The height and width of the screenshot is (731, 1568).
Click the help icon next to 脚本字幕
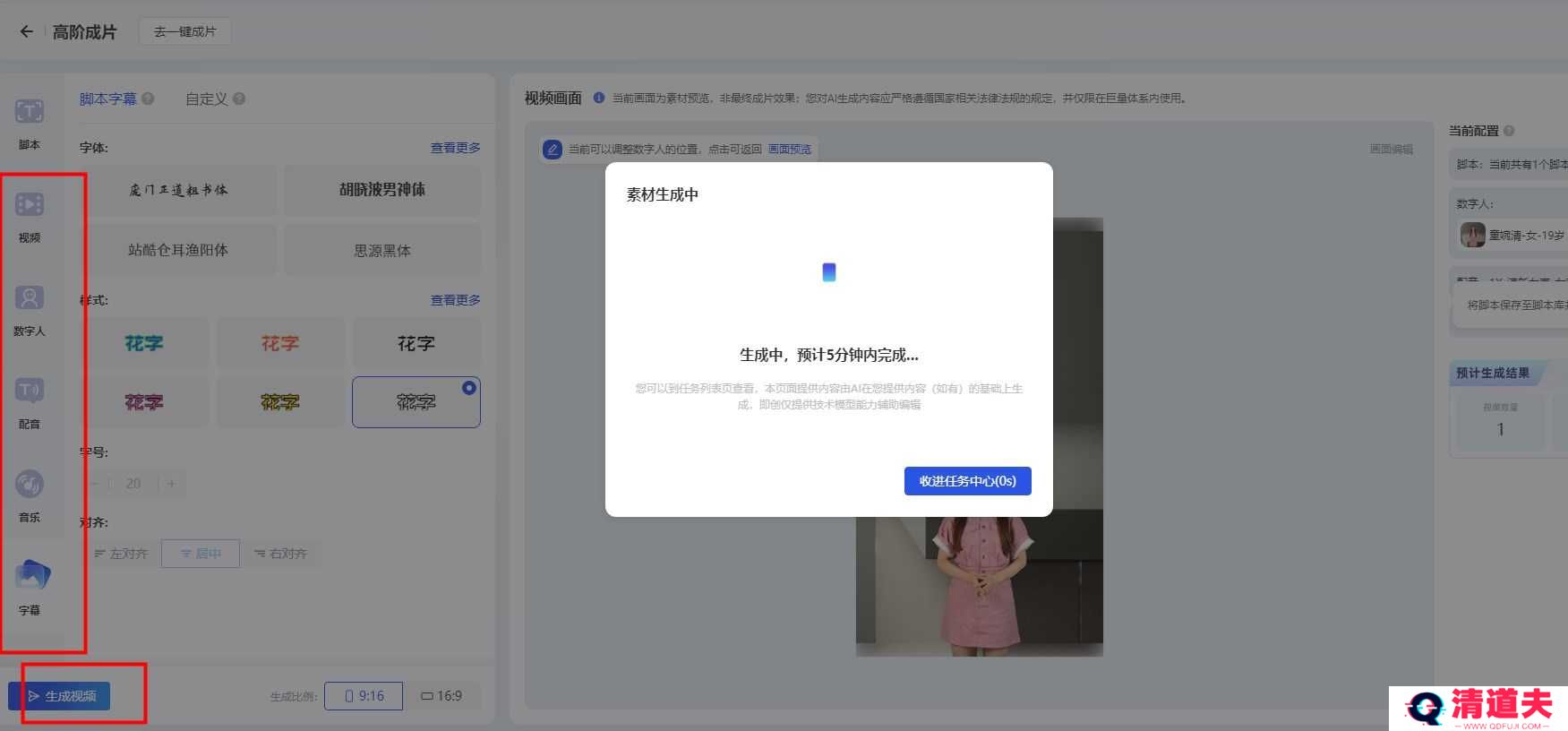pyautogui.click(x=148, y=99)
